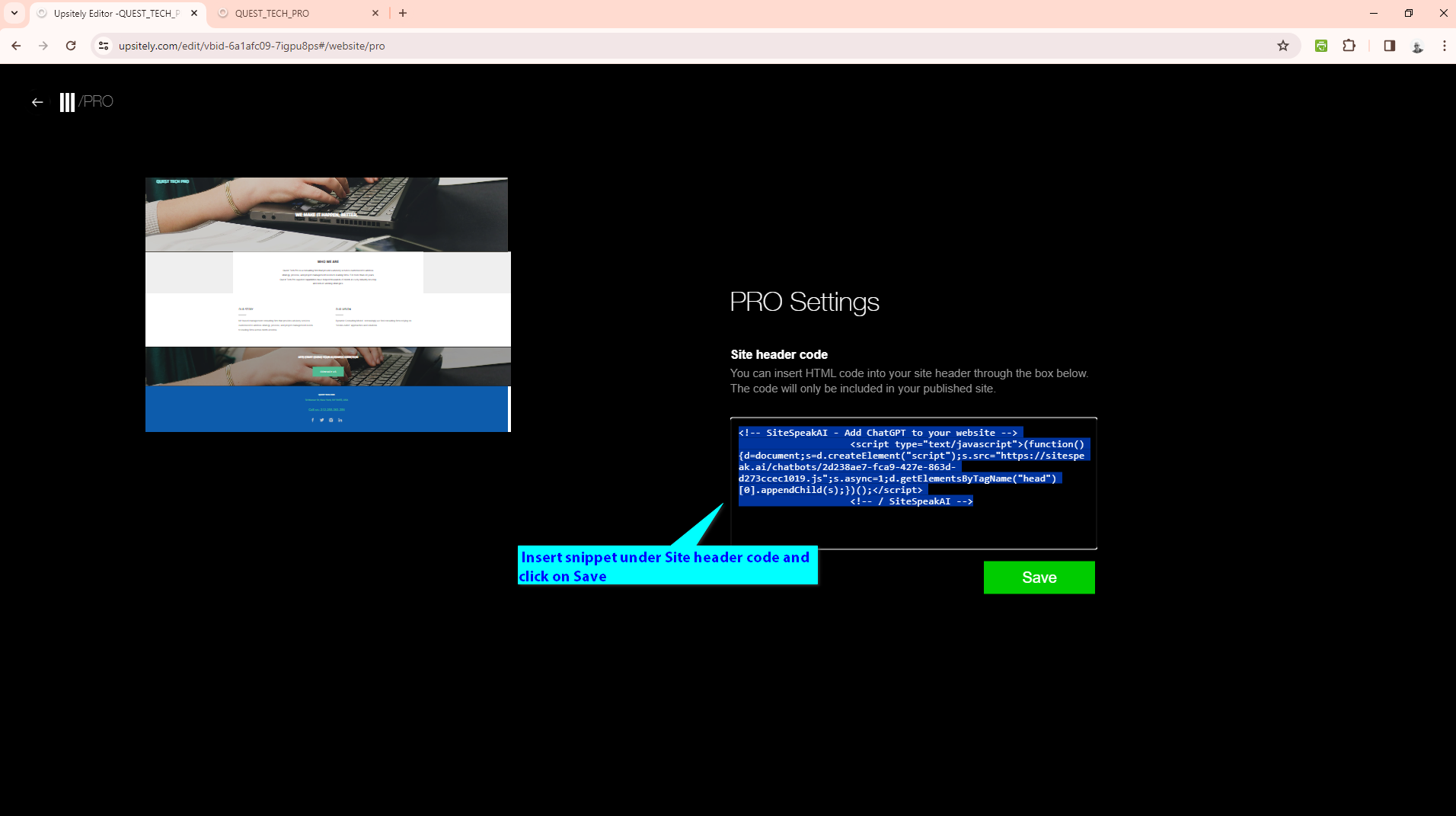This screenshot has height=816, width=1456.
Task: Click the address bar URL
Action: point(251,46)
